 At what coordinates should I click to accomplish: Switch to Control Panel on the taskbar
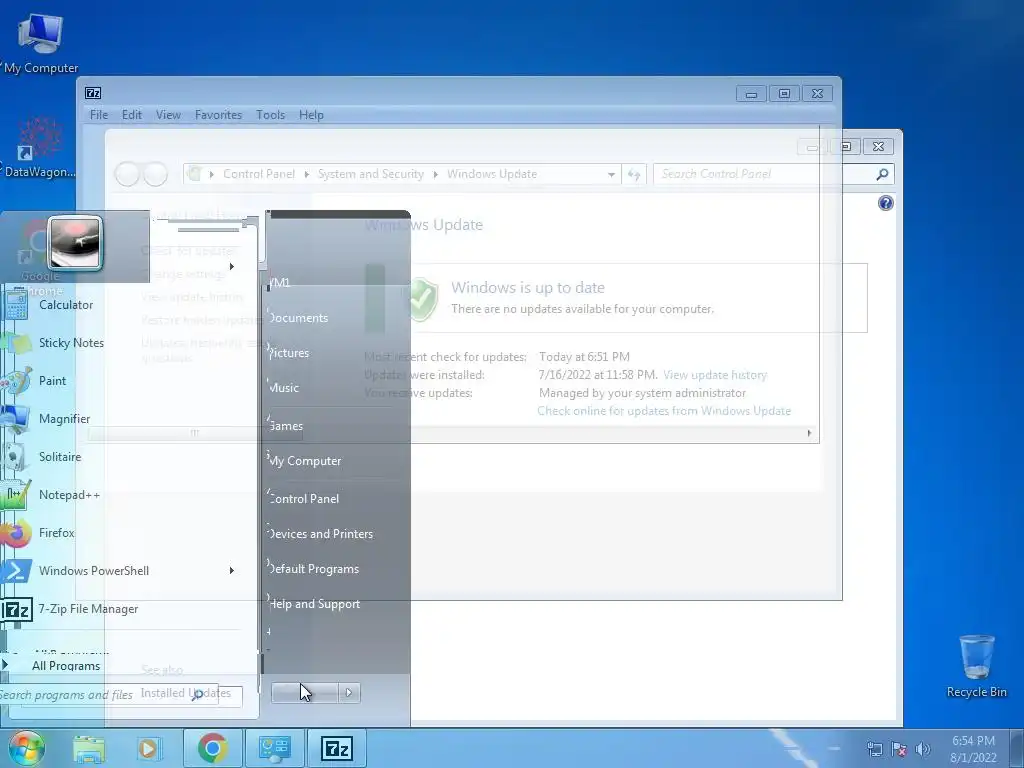[274, 748]
